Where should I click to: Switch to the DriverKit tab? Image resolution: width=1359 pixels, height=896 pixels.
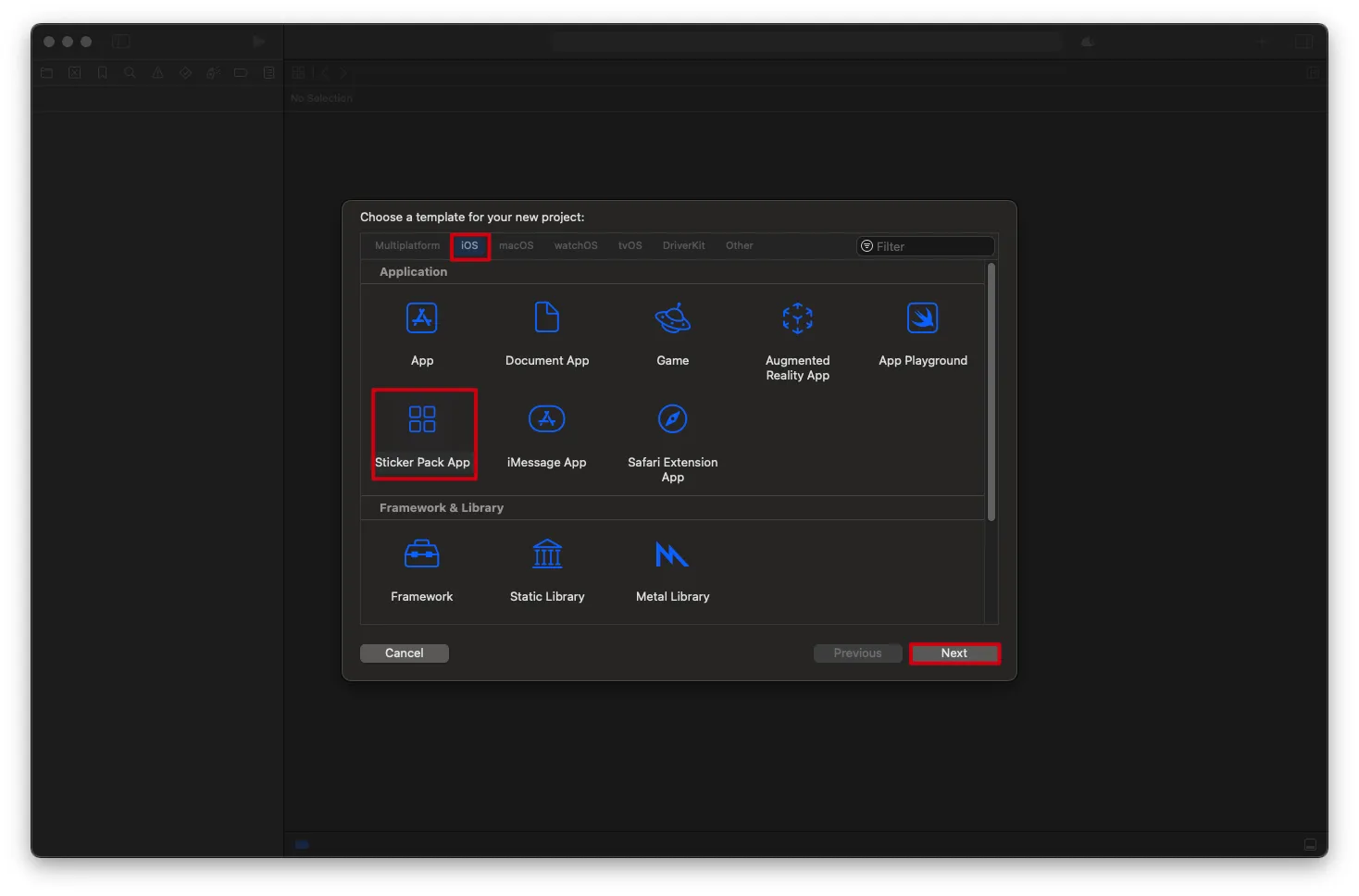point(683,246)
